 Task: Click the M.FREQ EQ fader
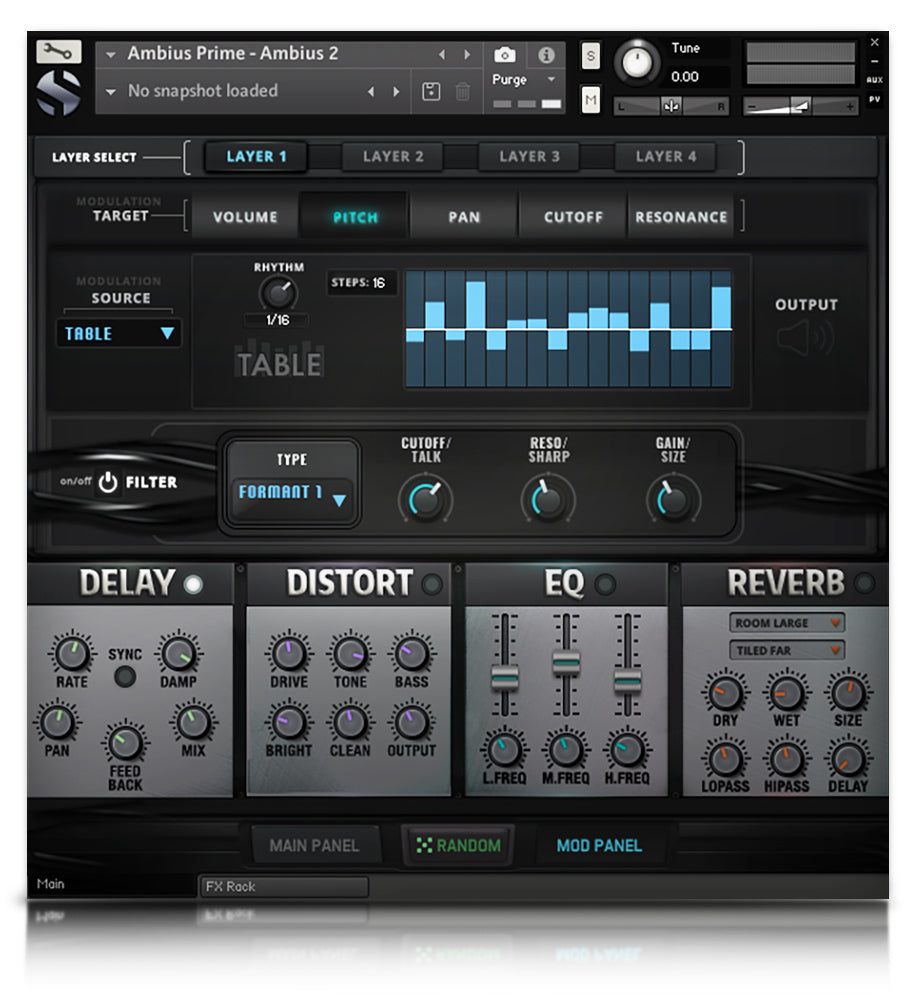(566, 661)
